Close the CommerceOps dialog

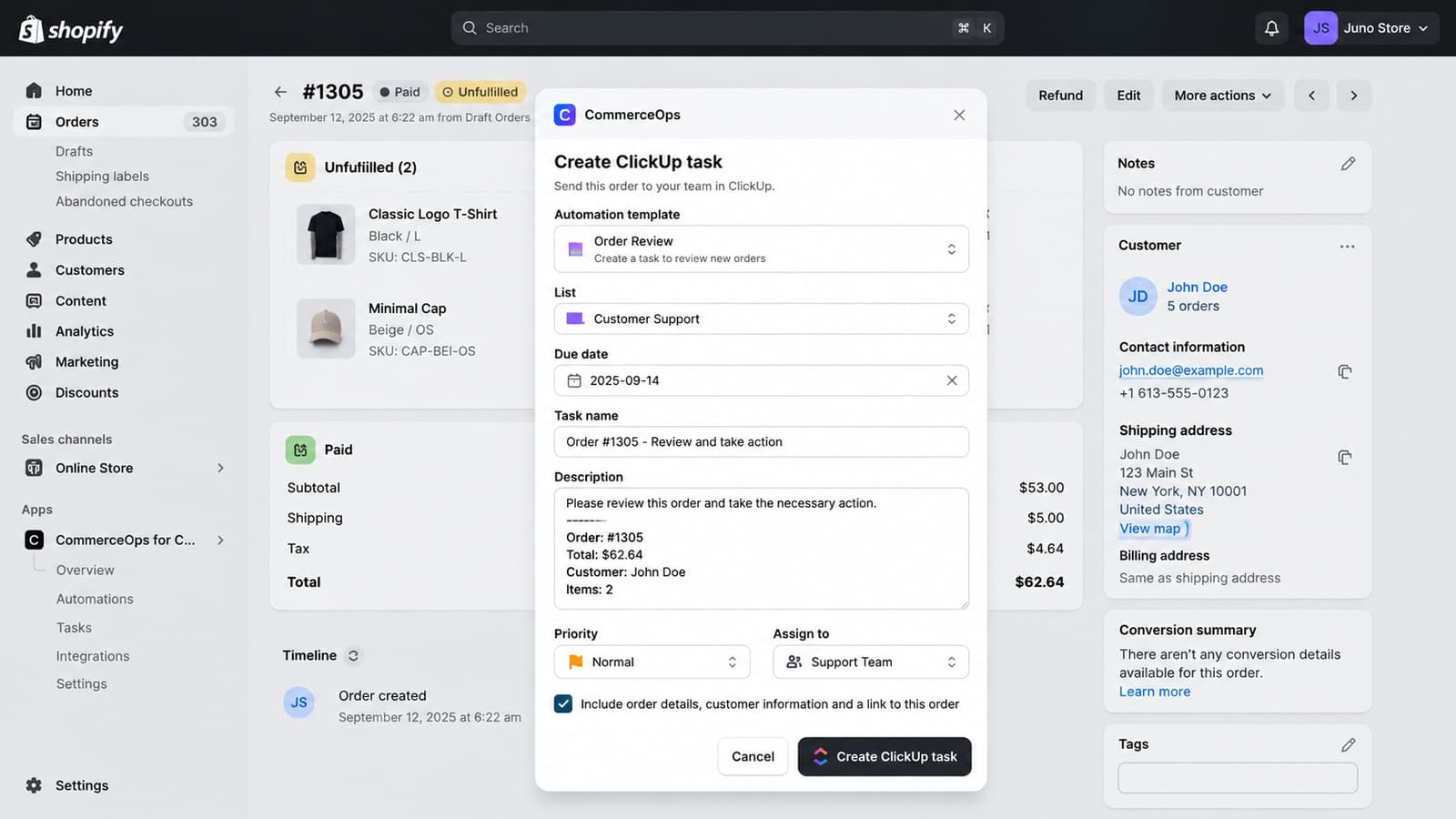coord(959,115)
